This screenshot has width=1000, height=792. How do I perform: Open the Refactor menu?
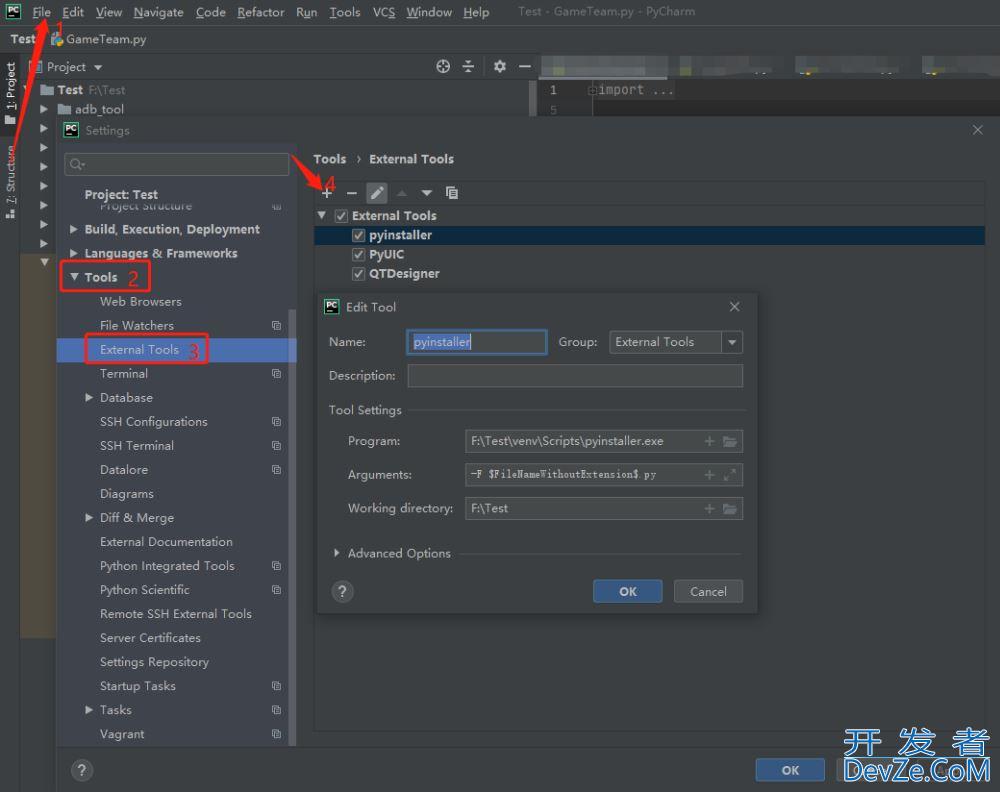click(x=260, y=12)
